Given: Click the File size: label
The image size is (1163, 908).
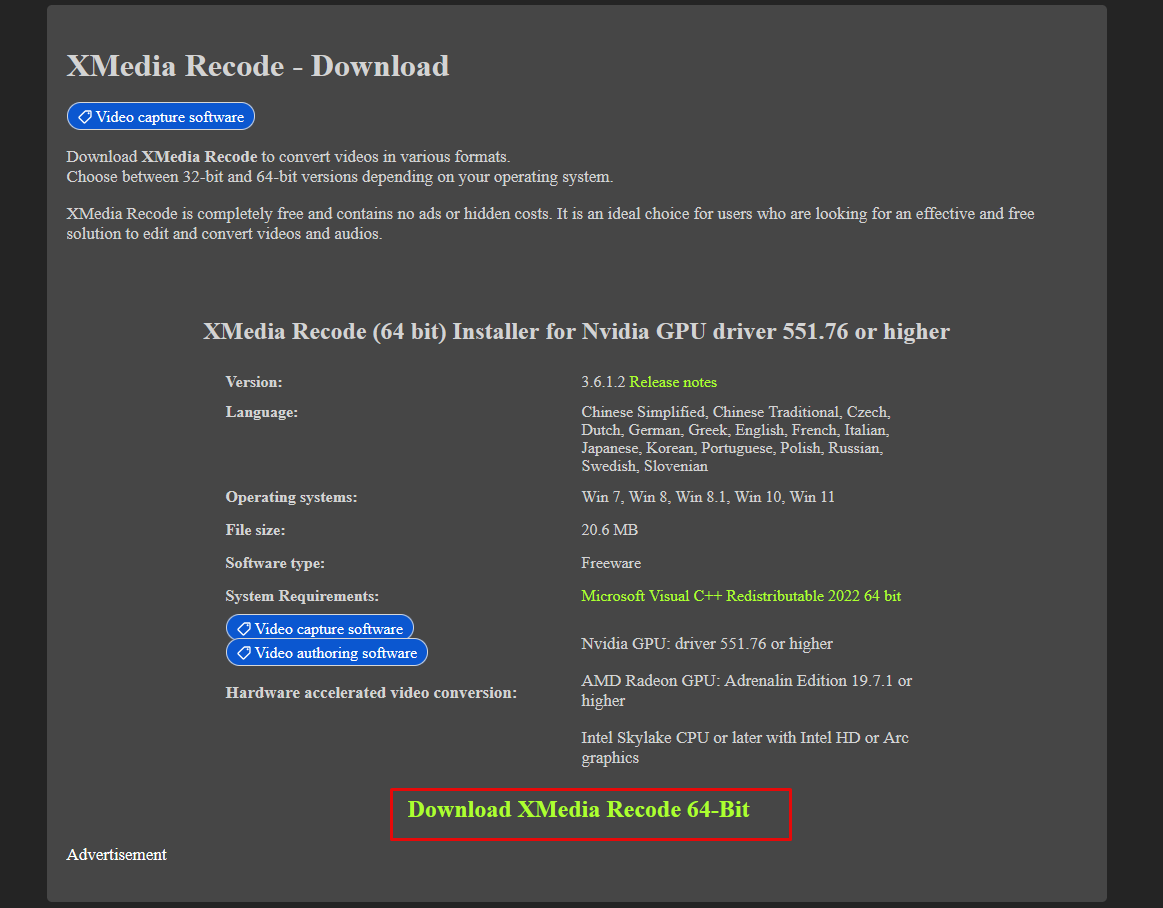Looking at the screenshot, I should point(255,530).
